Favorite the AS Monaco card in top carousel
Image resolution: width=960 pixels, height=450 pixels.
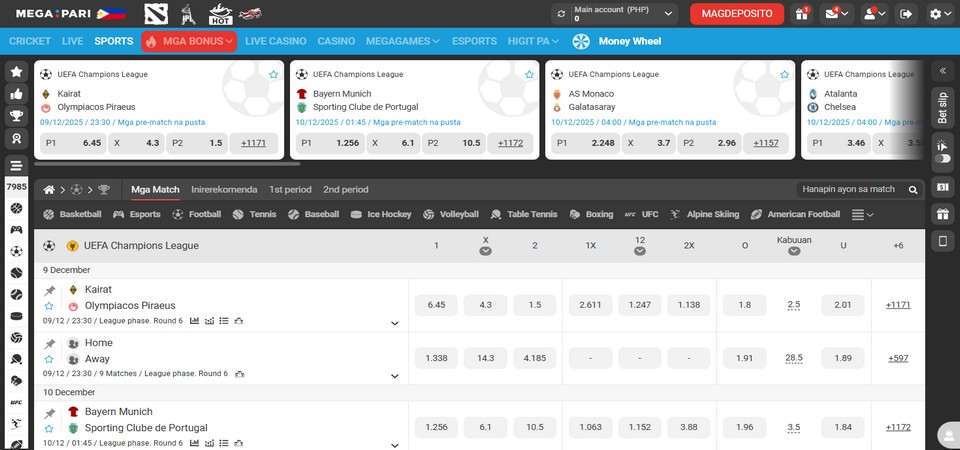(784, 74)
